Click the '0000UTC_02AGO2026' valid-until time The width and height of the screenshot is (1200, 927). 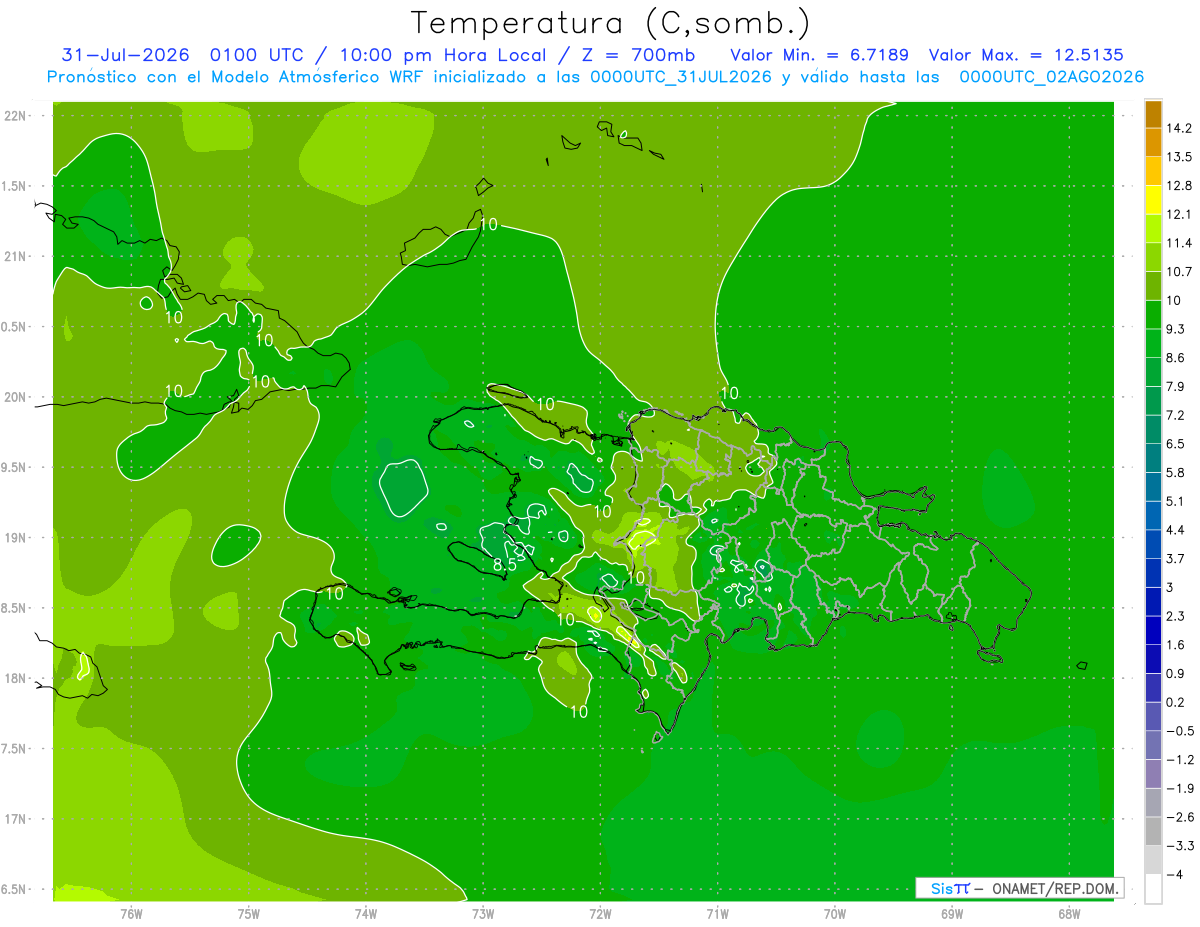point(1052,77)
